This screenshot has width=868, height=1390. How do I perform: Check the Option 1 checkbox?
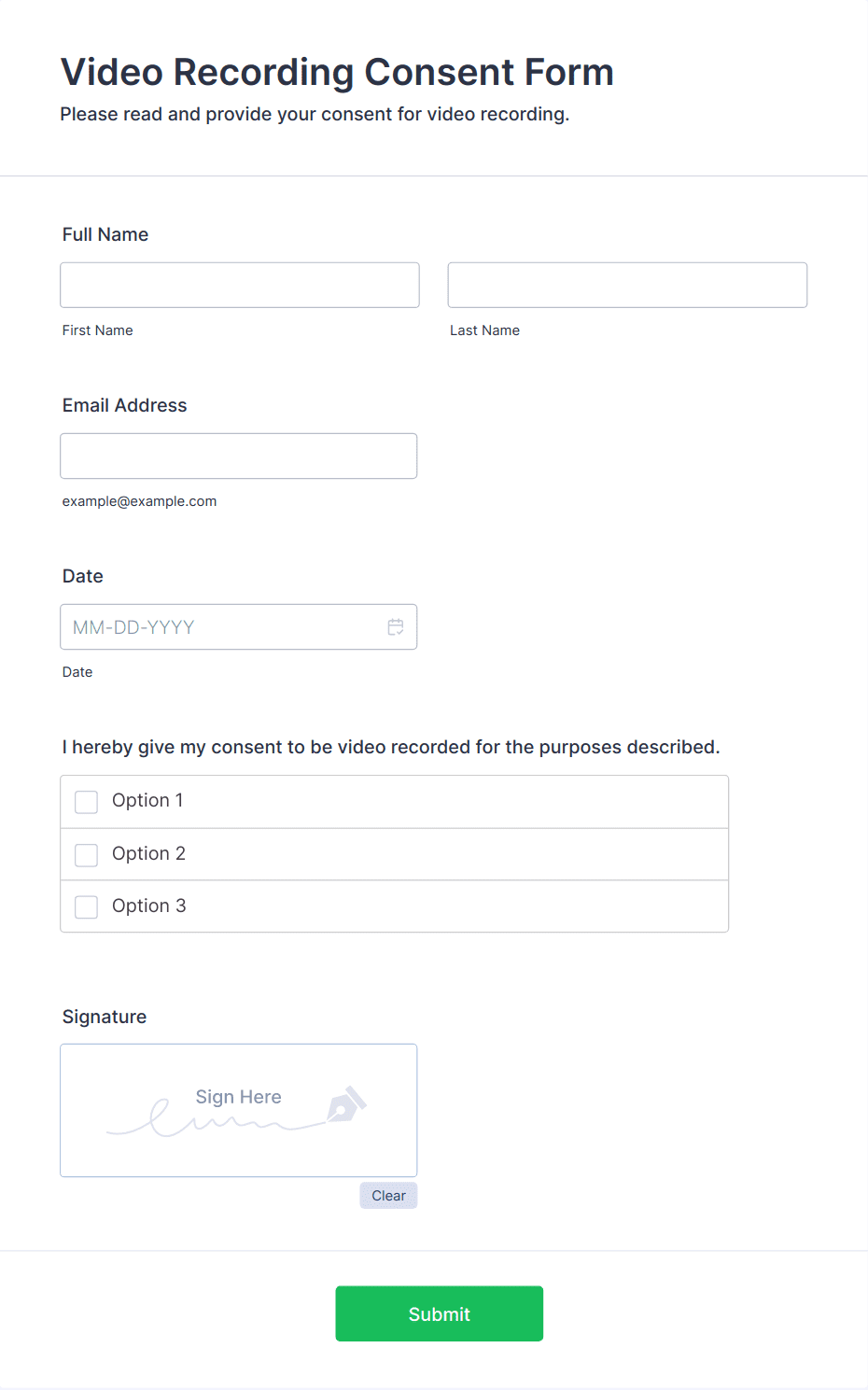[x=86, y=802]
